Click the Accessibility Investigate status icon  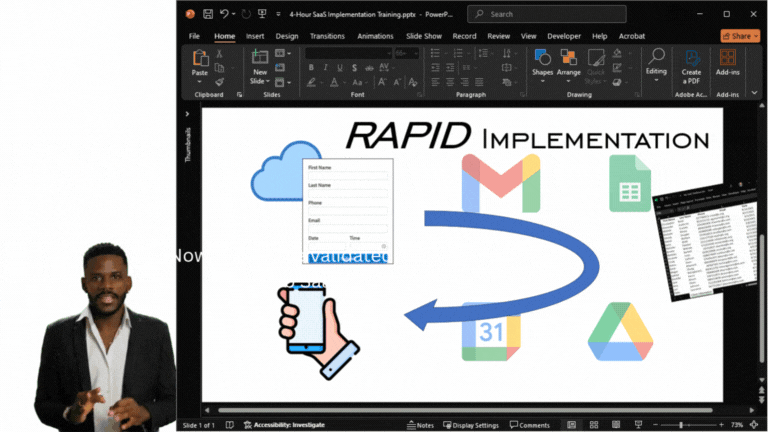(248, 425)
